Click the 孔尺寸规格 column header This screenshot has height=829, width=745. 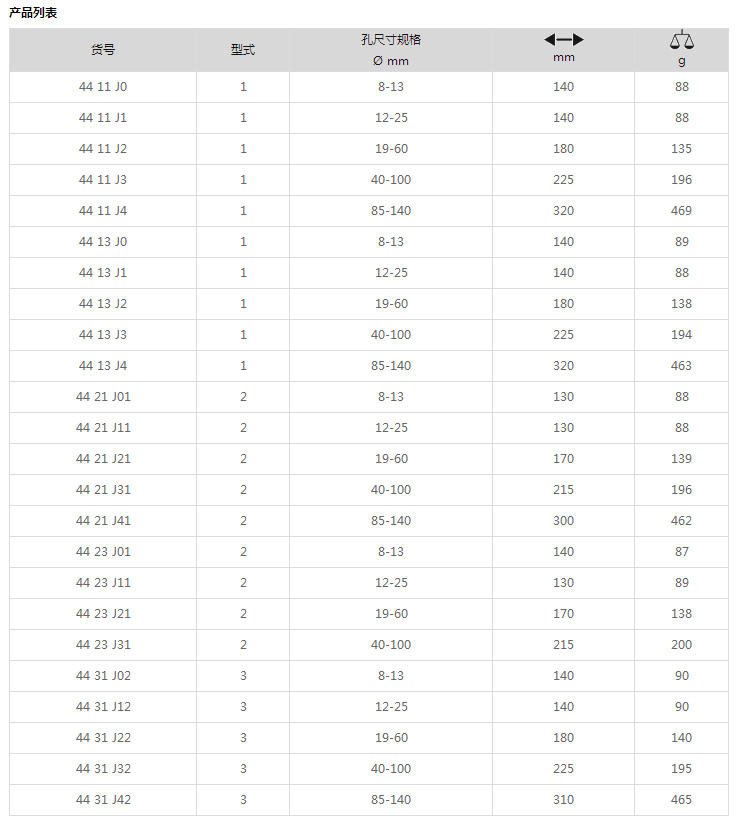click(x=391, y=40)
